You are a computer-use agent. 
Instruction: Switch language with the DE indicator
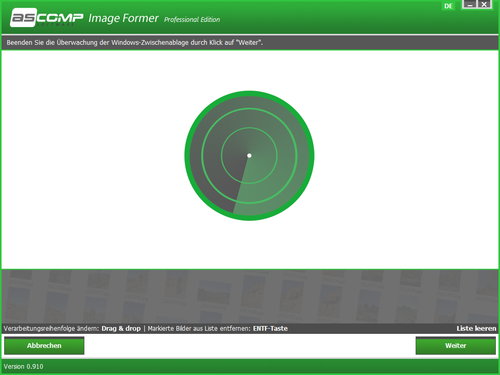448,6
